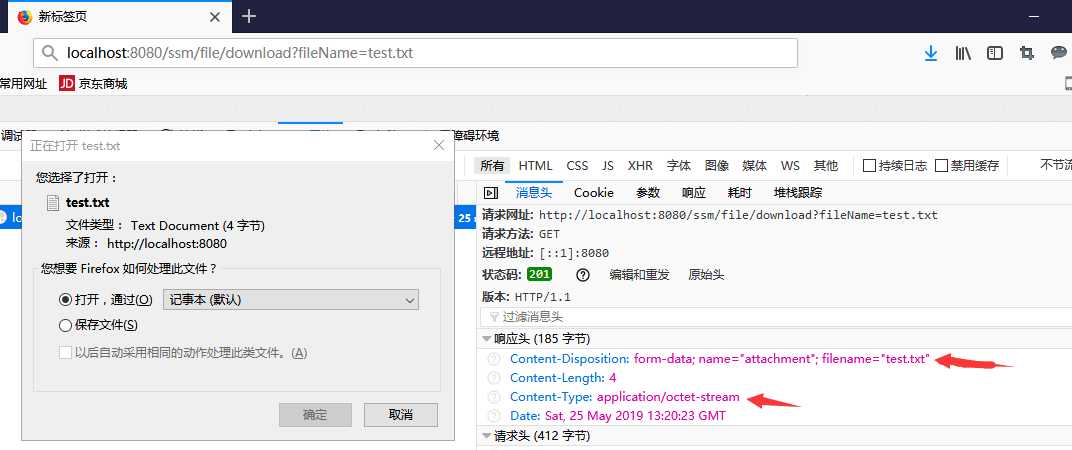Click the chat bubble icon in toolbar
The height and width of the screenshot is (450, 1072).
[1058, 53]
